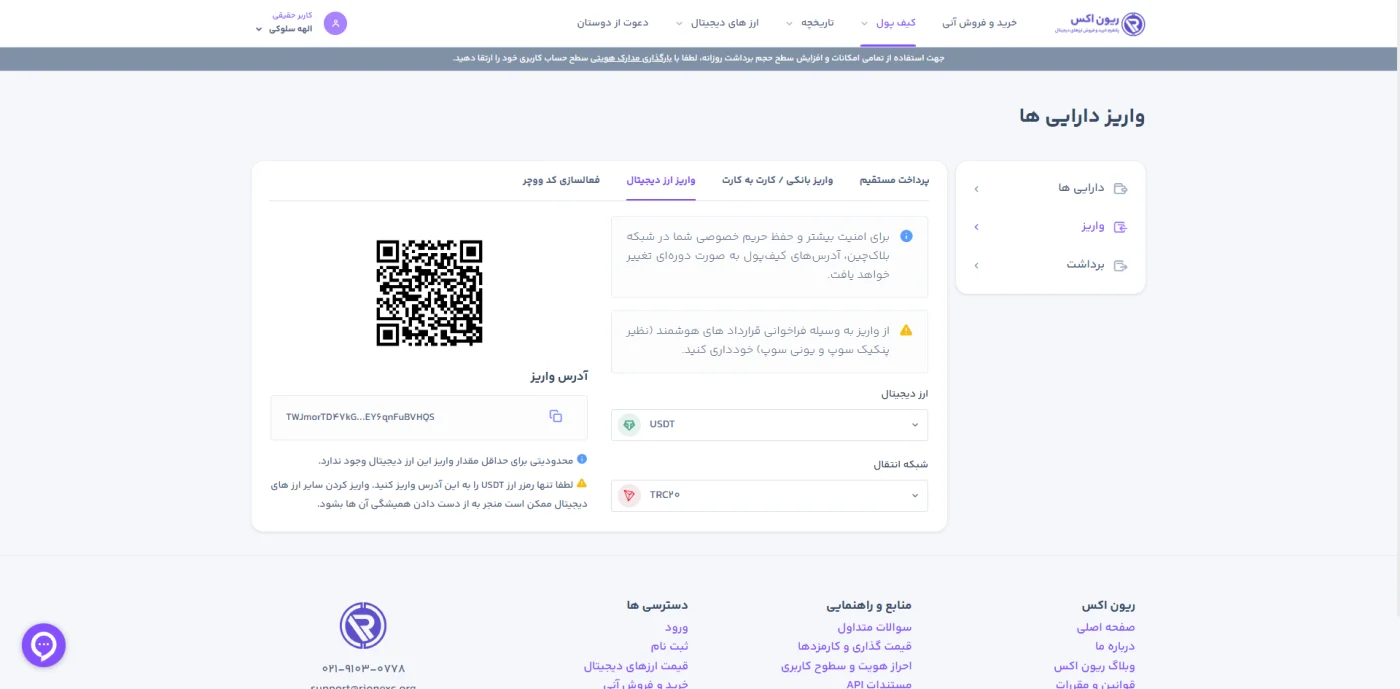Open the user account dropdown الهه سلوکی

click(x=284, y=29)
